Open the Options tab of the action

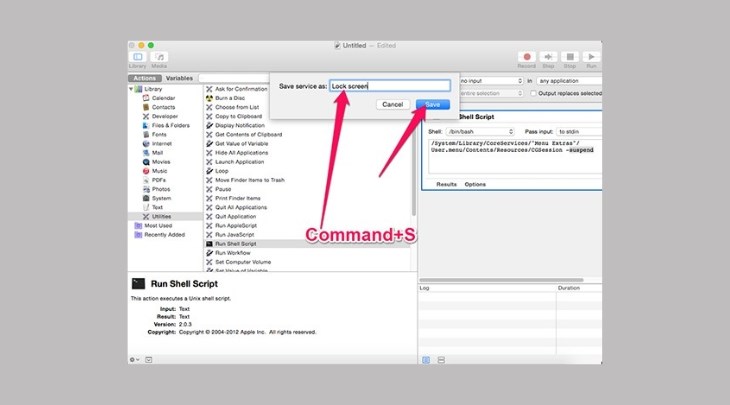(x=475, y=184)
